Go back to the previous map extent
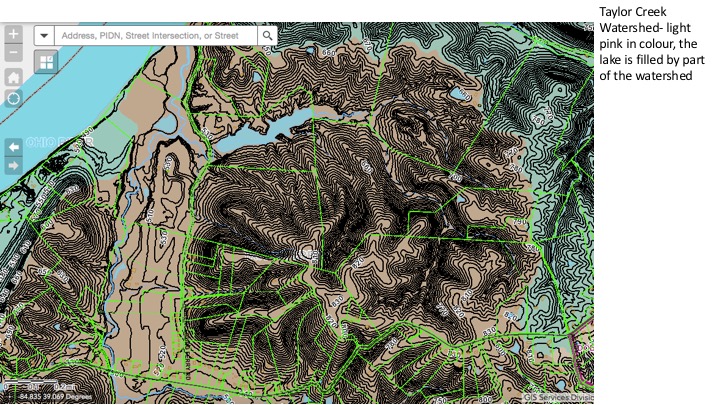The width and height of the screenshot is (720, 405). pos(13,146)
